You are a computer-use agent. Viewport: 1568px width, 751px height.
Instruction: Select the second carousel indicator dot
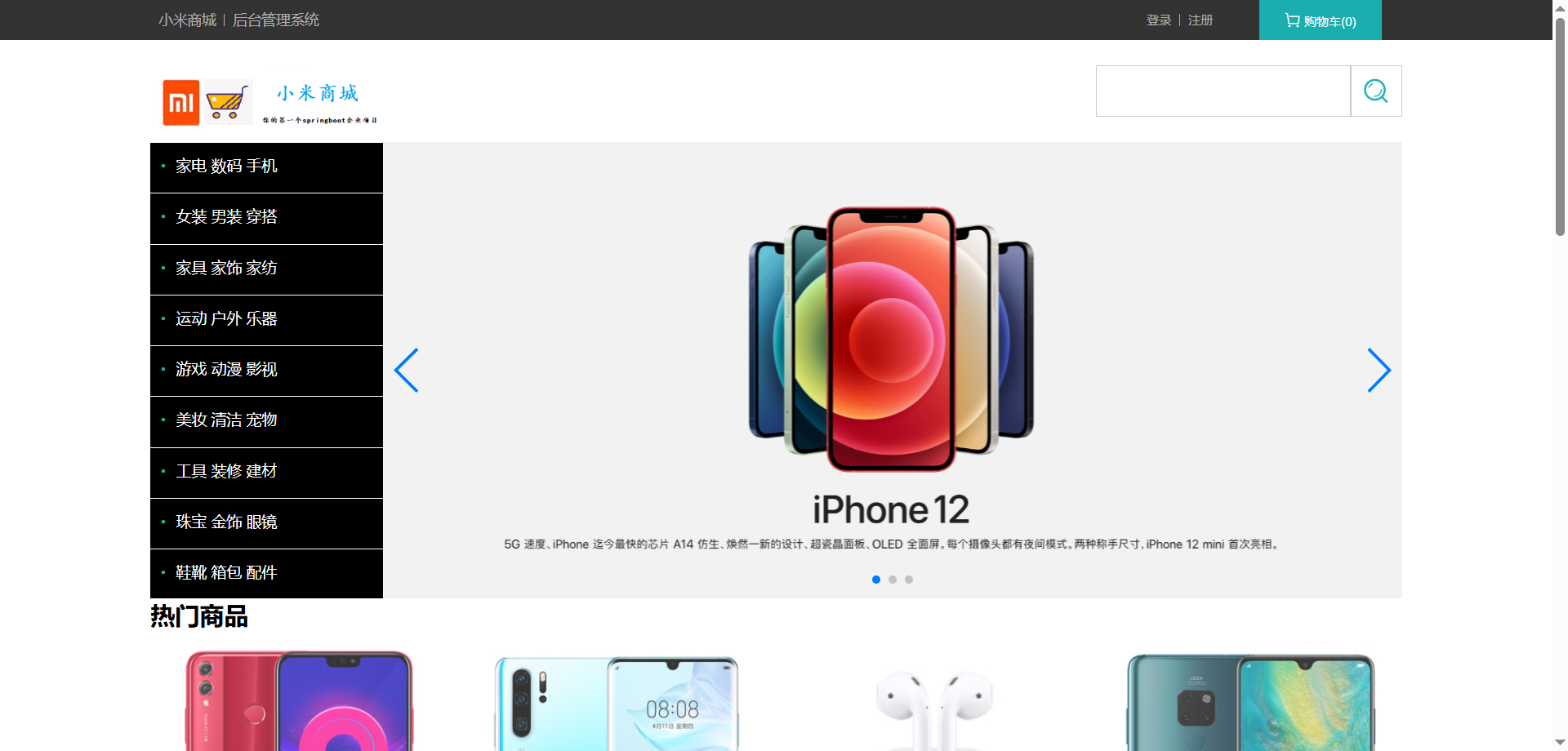893,580
